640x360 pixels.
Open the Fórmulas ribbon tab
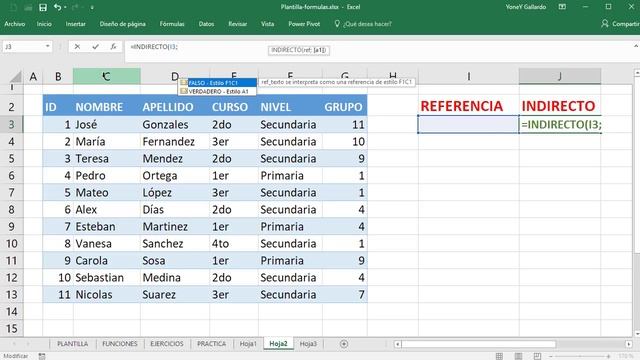[x=172, y=24]
